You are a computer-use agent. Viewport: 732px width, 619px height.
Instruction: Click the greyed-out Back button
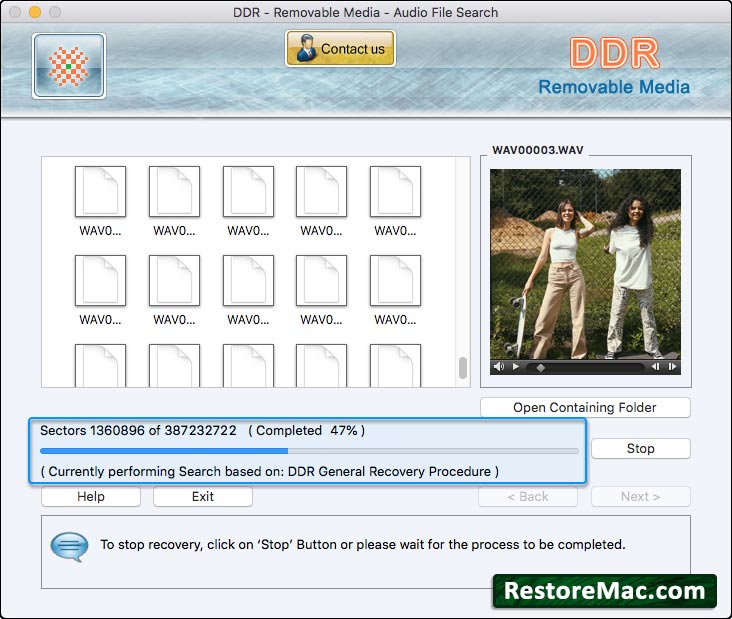click(528, 497)
